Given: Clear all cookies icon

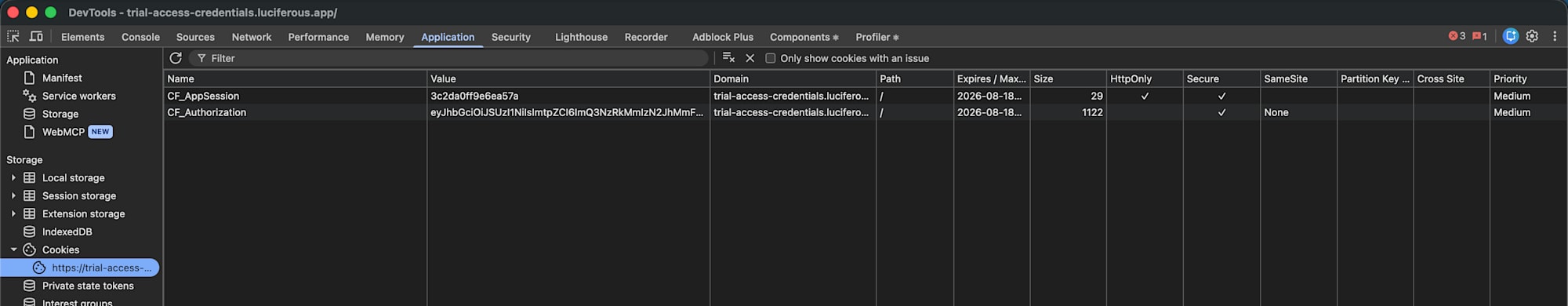Looking at the screenshot, I should pyautogui.click(x=728, y=58).
